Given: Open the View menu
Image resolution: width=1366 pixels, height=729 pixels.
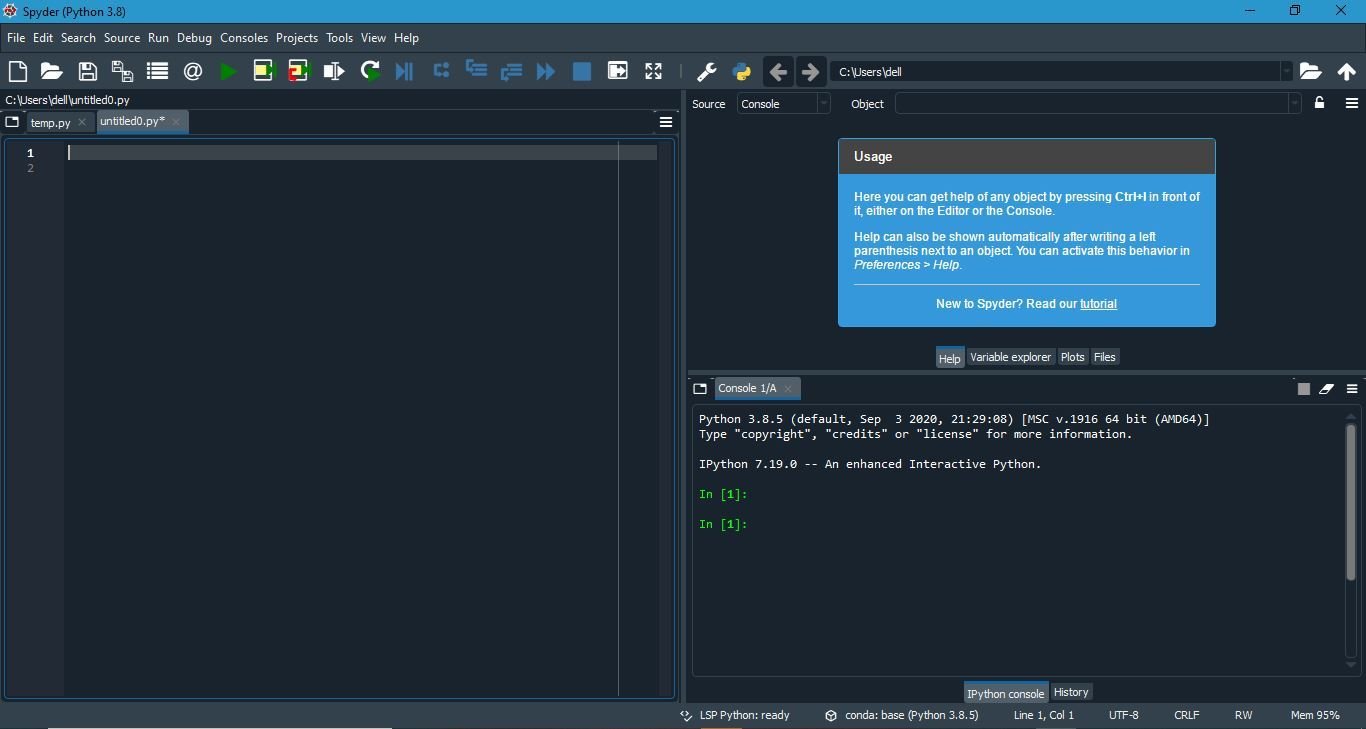Looking at the screenshot, I should pos(373,38).
